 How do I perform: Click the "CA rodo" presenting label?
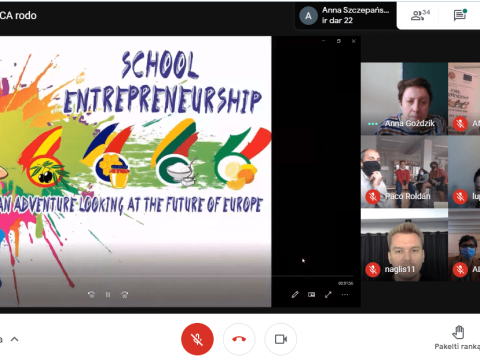[x=18, y=15]
